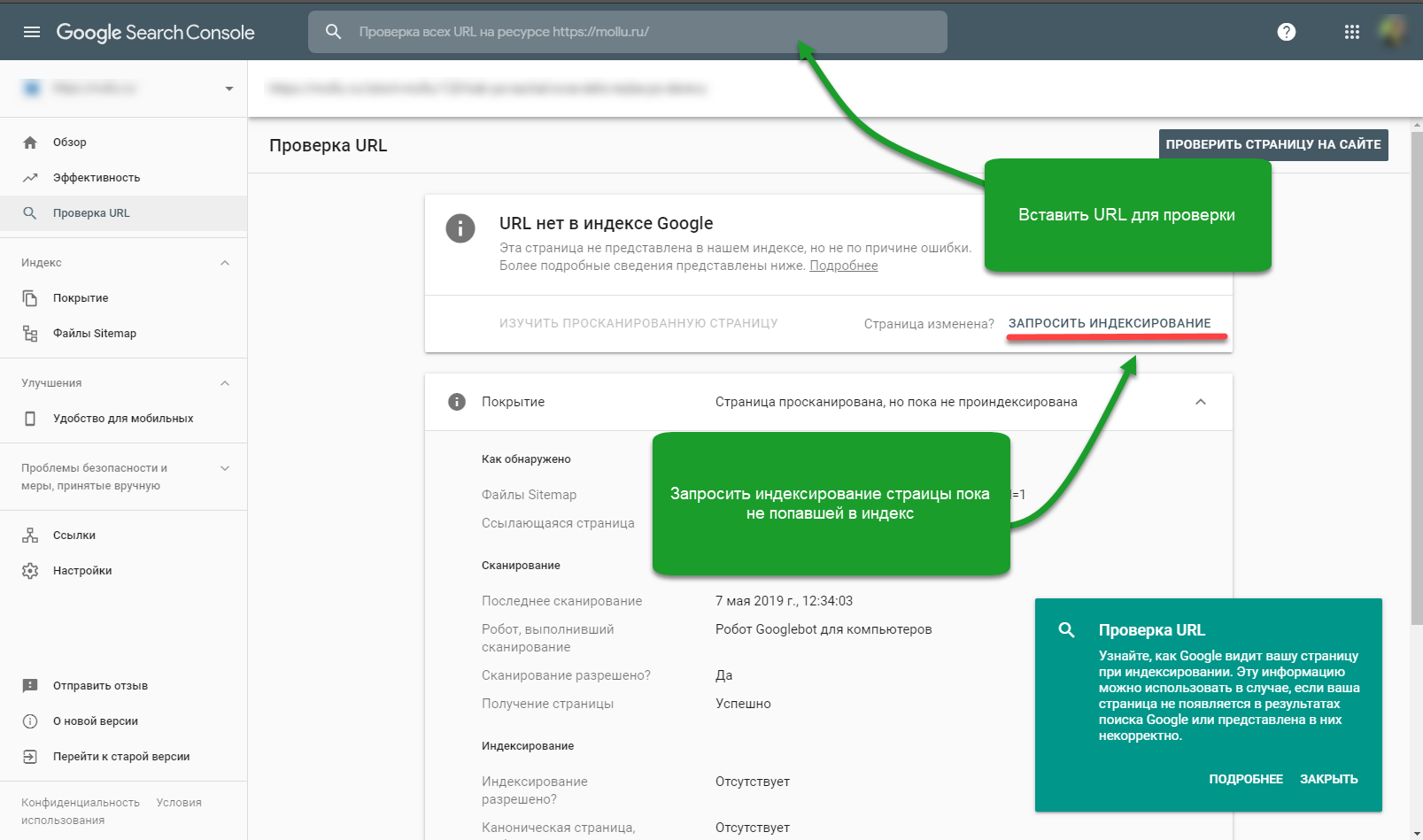Click info icon next to URL нет в индексе
The height and width of the screenshot is (840, 1423).
[x=460, y=228]
